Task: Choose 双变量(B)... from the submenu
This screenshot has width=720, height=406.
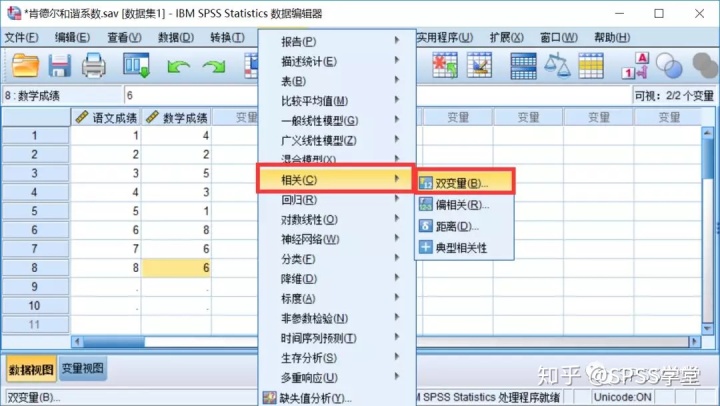Action: pos(465,183)
